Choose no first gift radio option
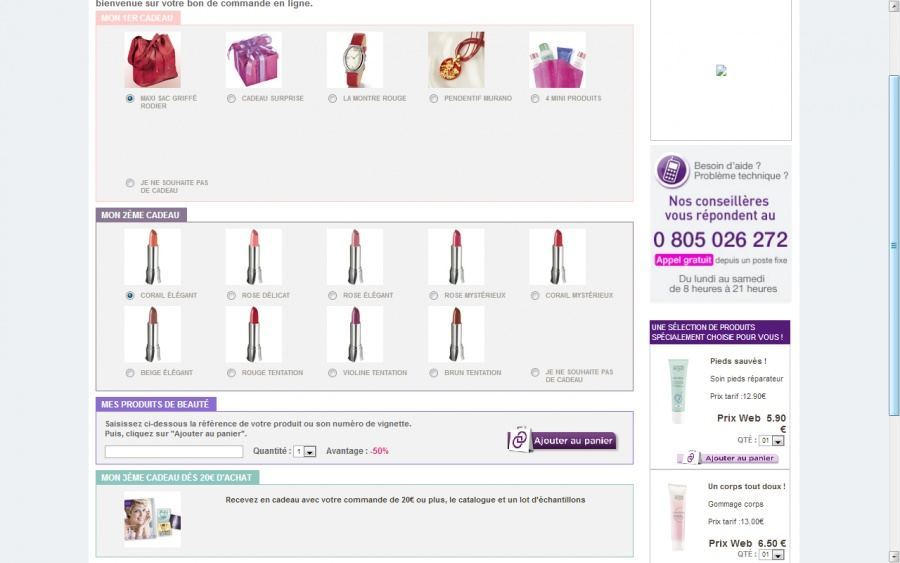Viewport: 900px width, 563px height. (x=130, y=183)
